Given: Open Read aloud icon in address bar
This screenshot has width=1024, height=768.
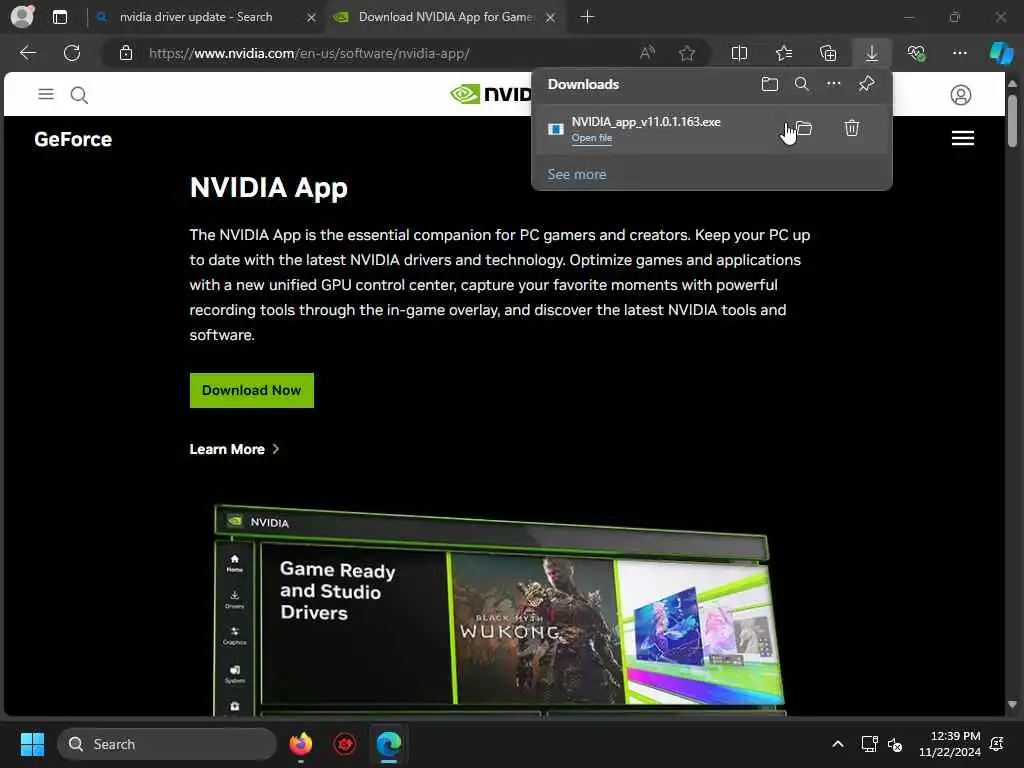Looking at the screenshot, I should click(x=647, y=53).
